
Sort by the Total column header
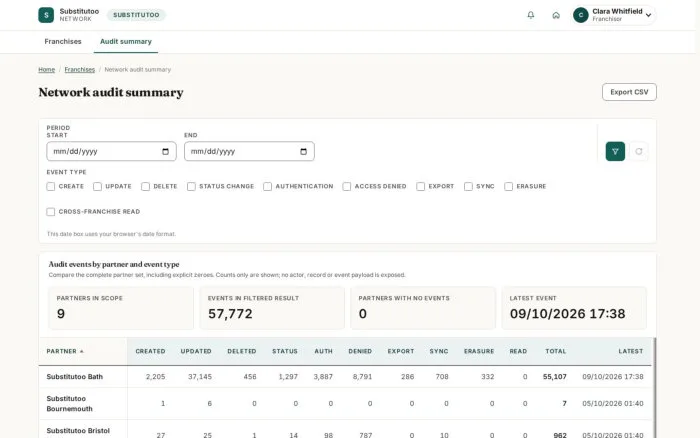pyautogui.click(x=556, y=351)
